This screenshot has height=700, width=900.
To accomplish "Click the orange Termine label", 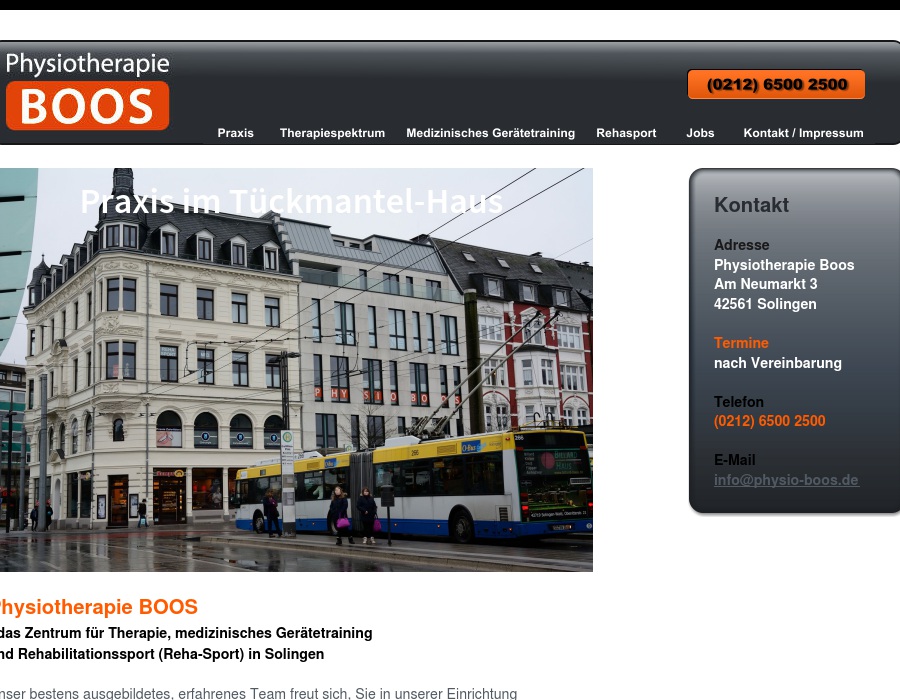I will pyautogui.click(x=741, y=343).
